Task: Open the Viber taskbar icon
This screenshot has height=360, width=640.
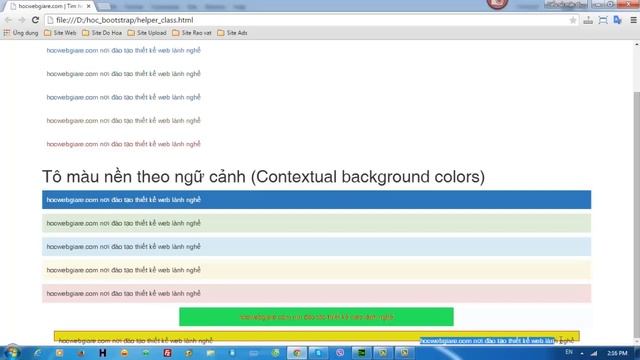Action: pyautogui.click(x=340, y=353)
